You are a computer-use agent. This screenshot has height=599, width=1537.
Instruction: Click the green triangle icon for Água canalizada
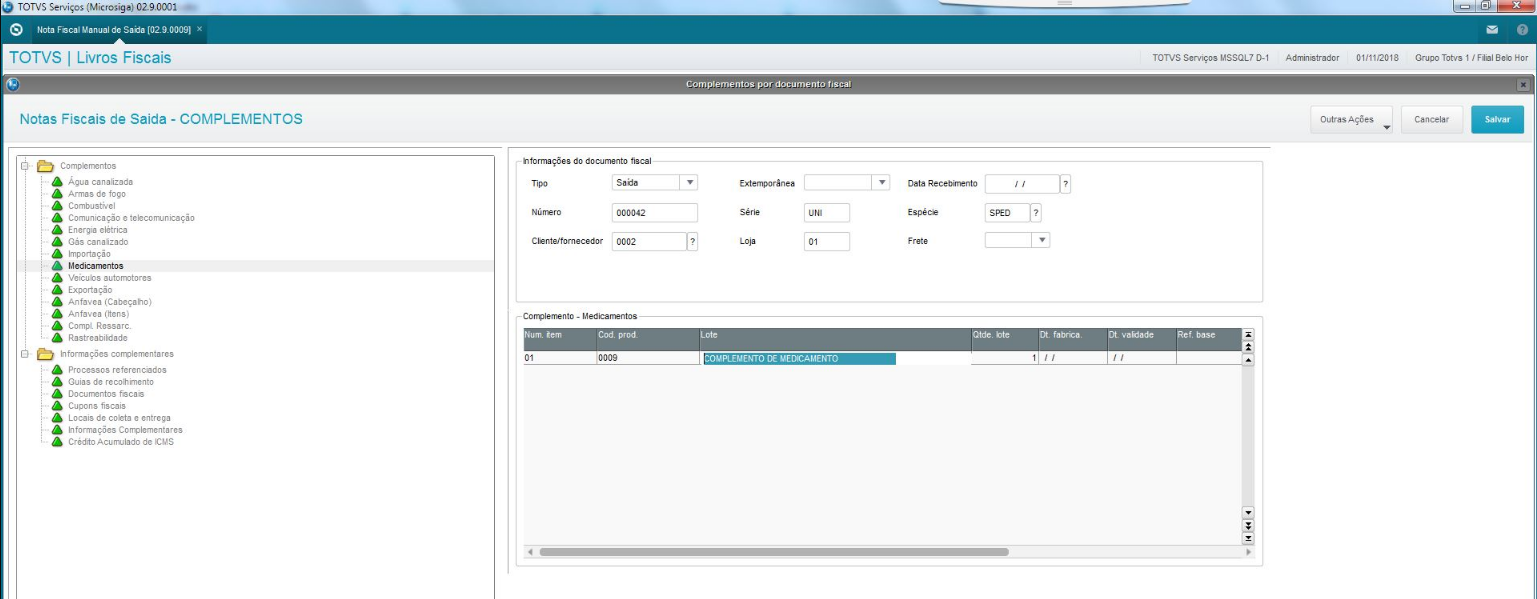click(57, 182)
